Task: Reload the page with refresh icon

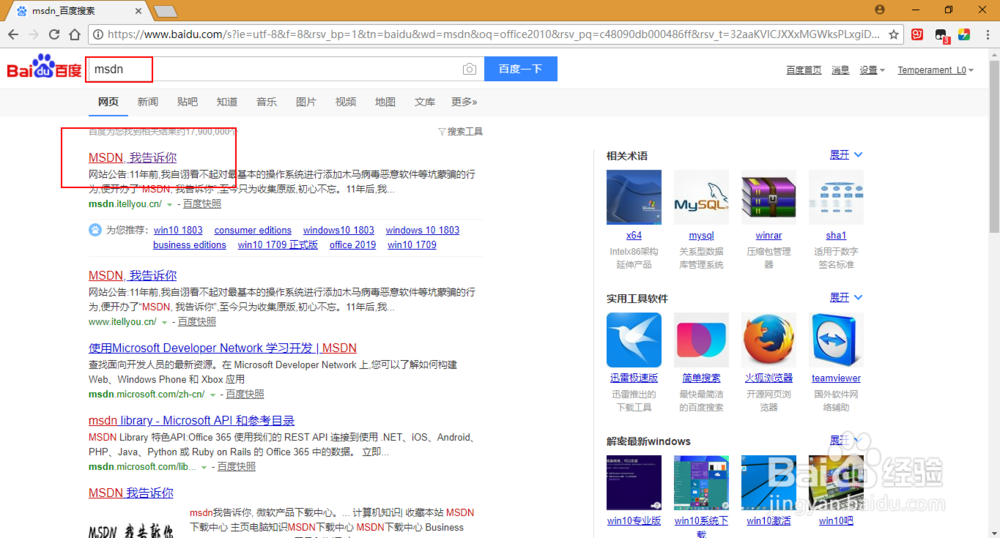Action: coord(54,34)
